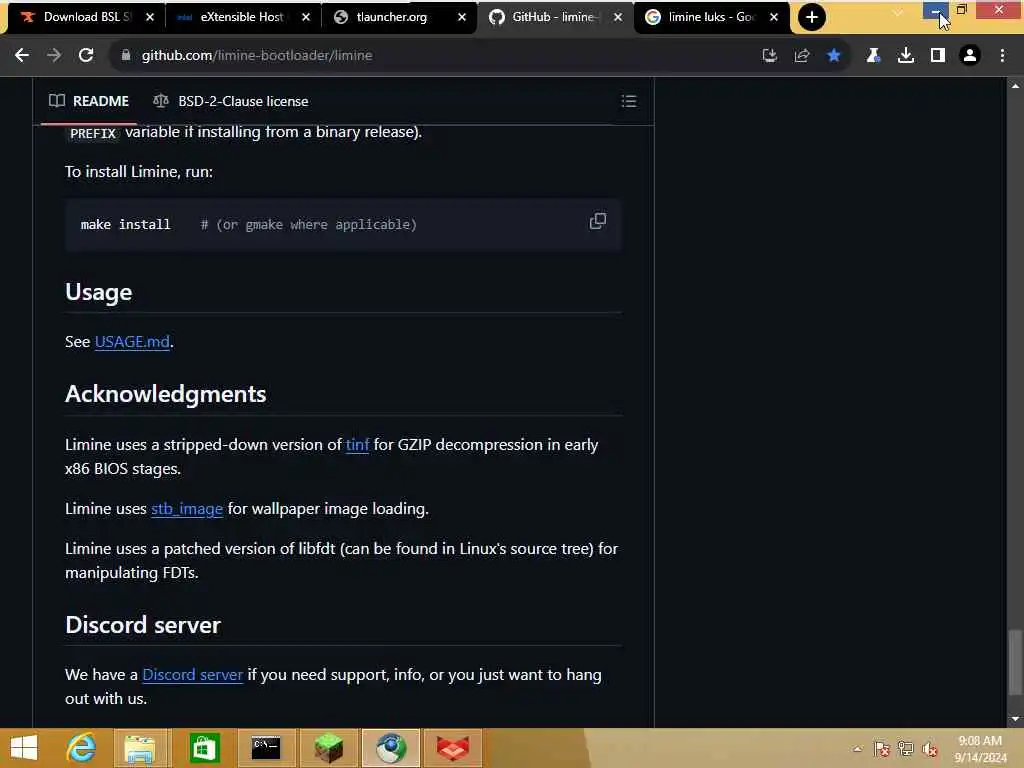This screenshot has height=768, width=1024.
Task: Click the browser icon in taskbar
Action: (x=391, y=748)
